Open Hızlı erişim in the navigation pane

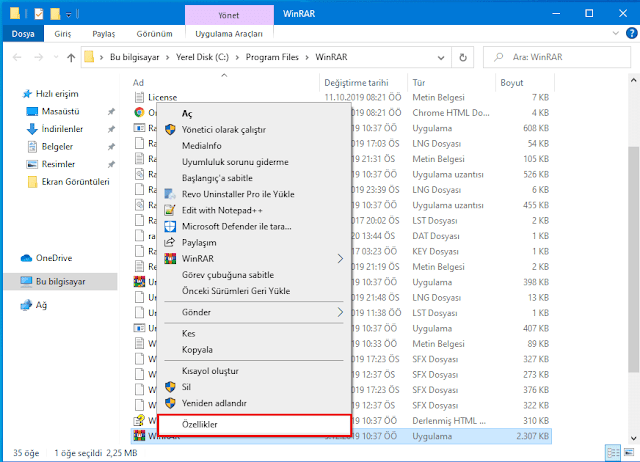pos(57,94)
